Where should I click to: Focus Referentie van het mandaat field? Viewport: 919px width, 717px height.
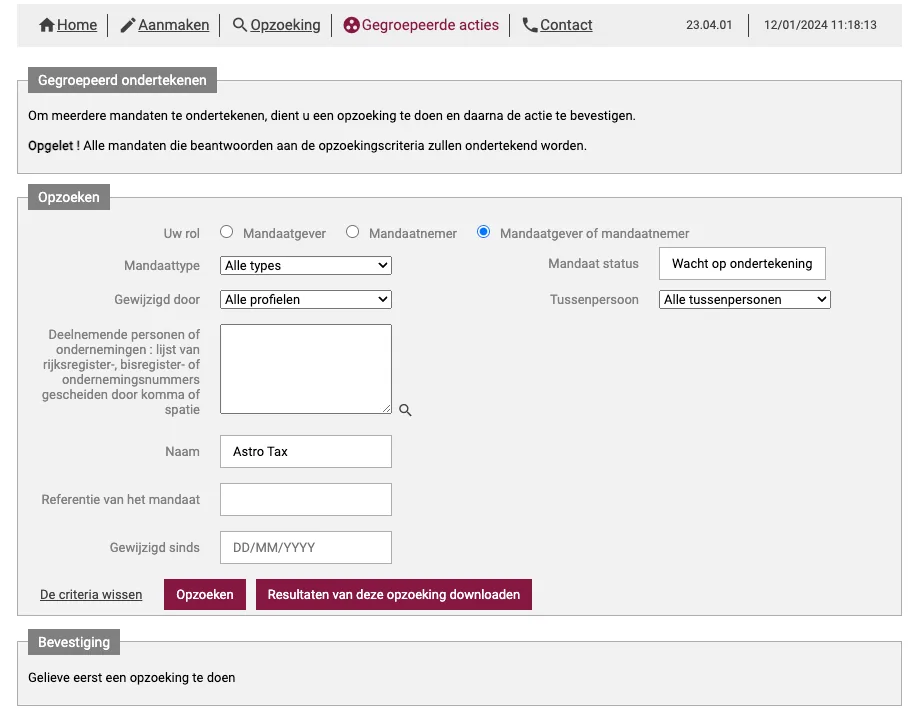point(306,499)
